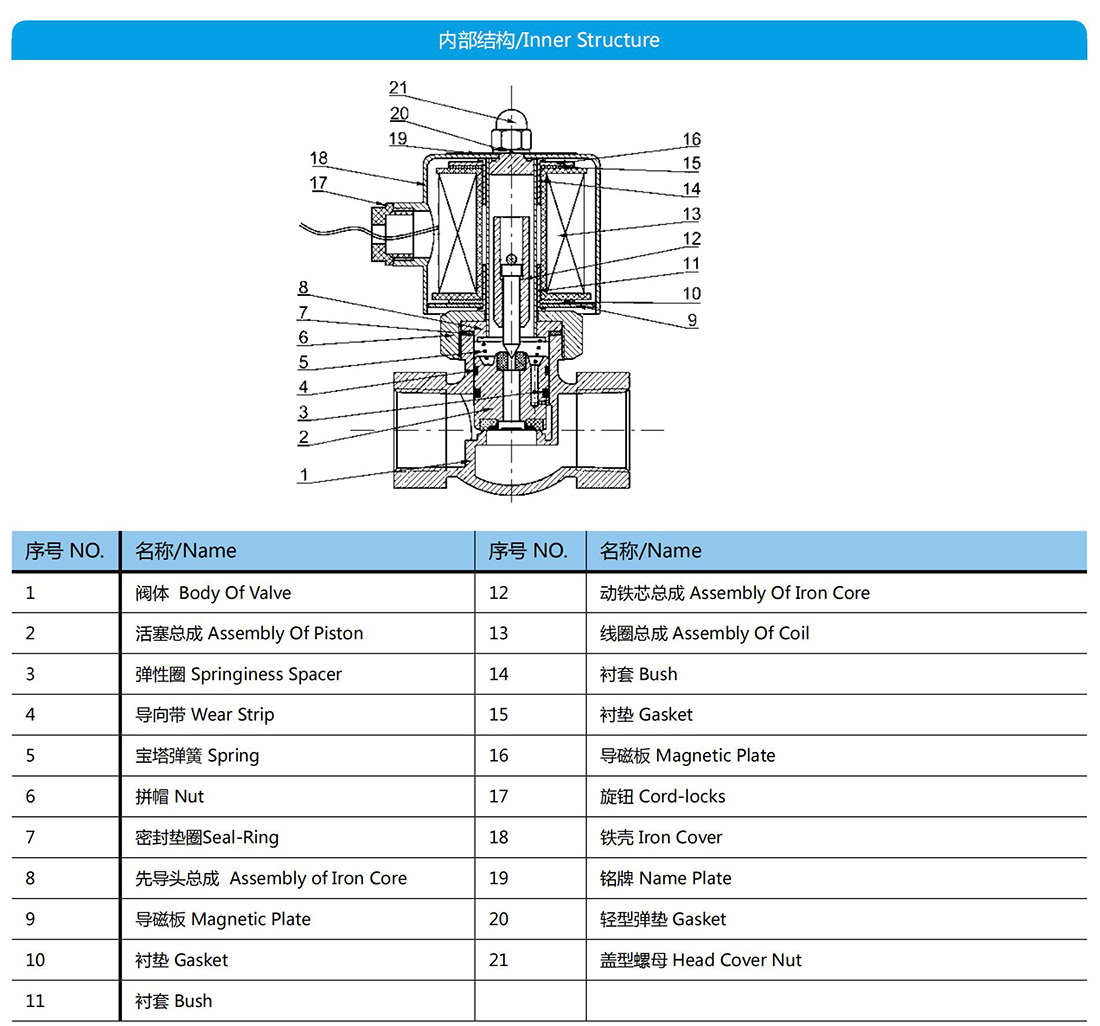
Task: Click the 内部结构/Inner Structure header title
Action: tap(549, 40)
